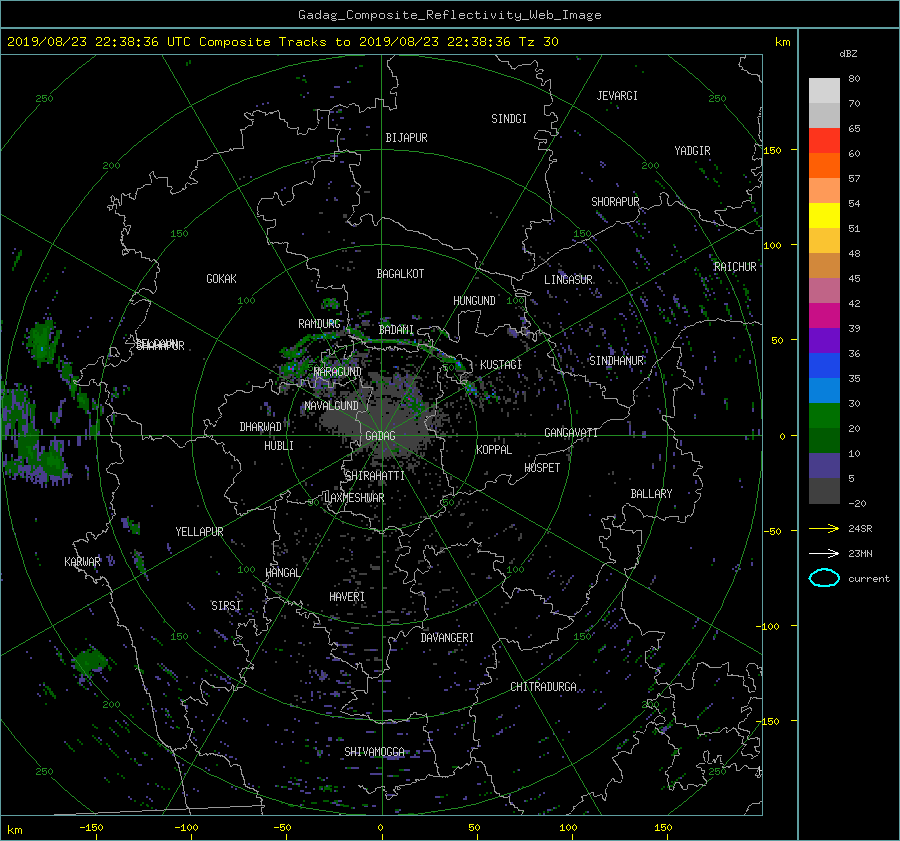Screen dimensions: 900x841
Task: Click the SINDGI city label
Action: [x=509, y=119]
